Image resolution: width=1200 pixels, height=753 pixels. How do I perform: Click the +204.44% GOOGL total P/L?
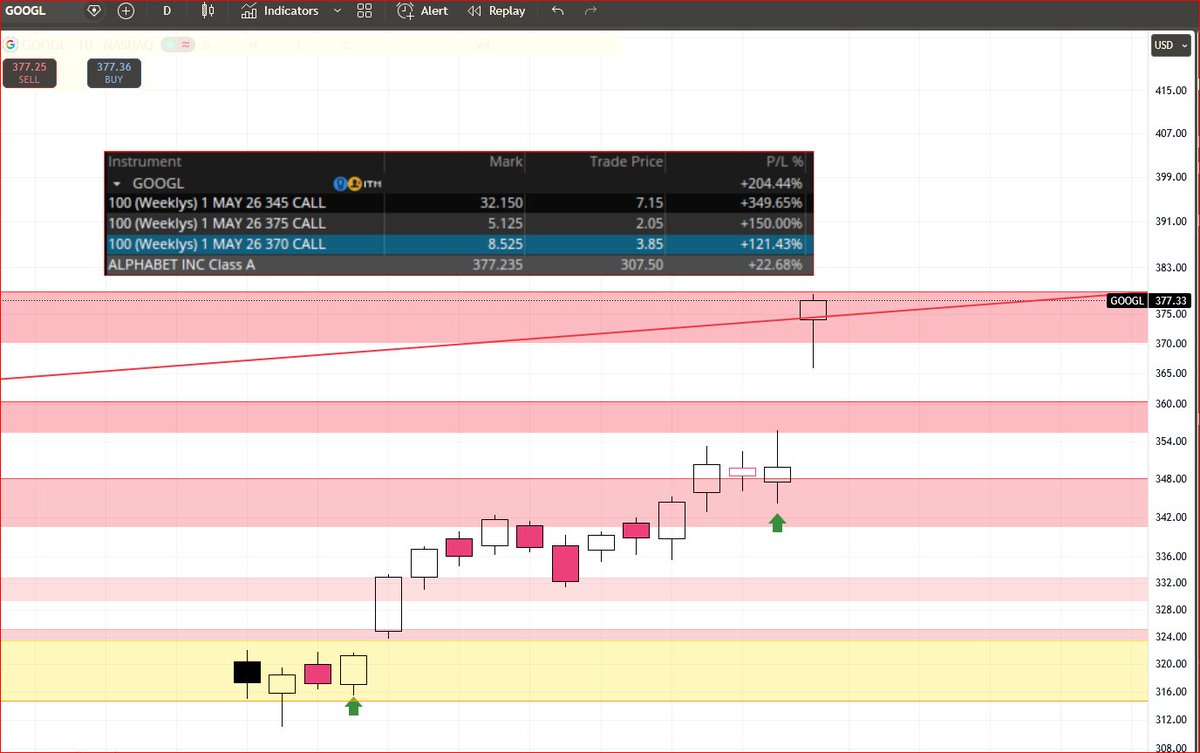[773, 183]
